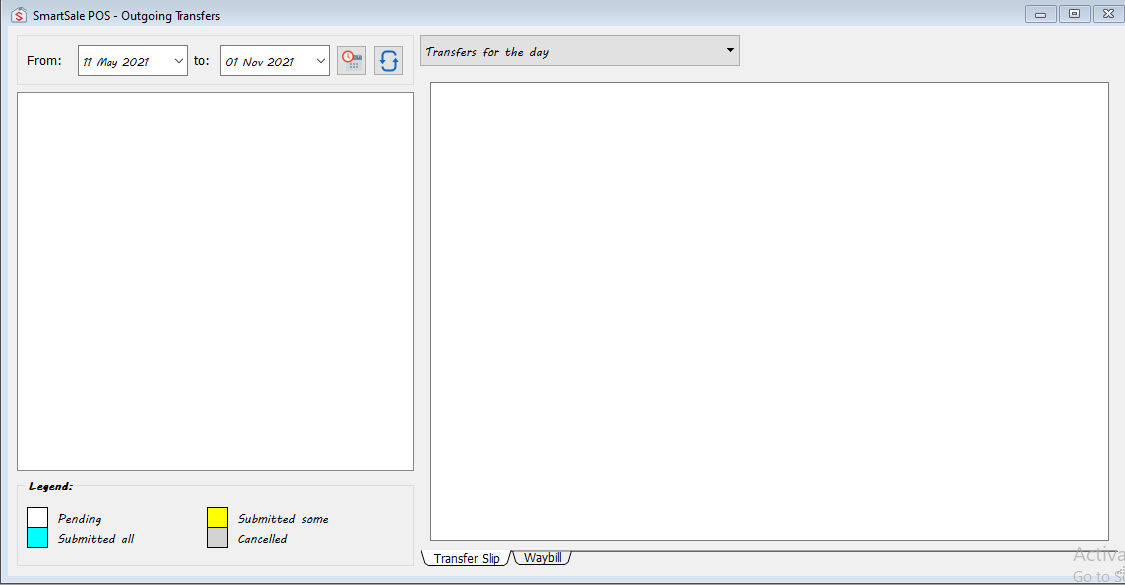The width and height of the screenshot is (1125, 585).
Task: Close the Outgoing Transfers window
Action: pos(1108,14)
